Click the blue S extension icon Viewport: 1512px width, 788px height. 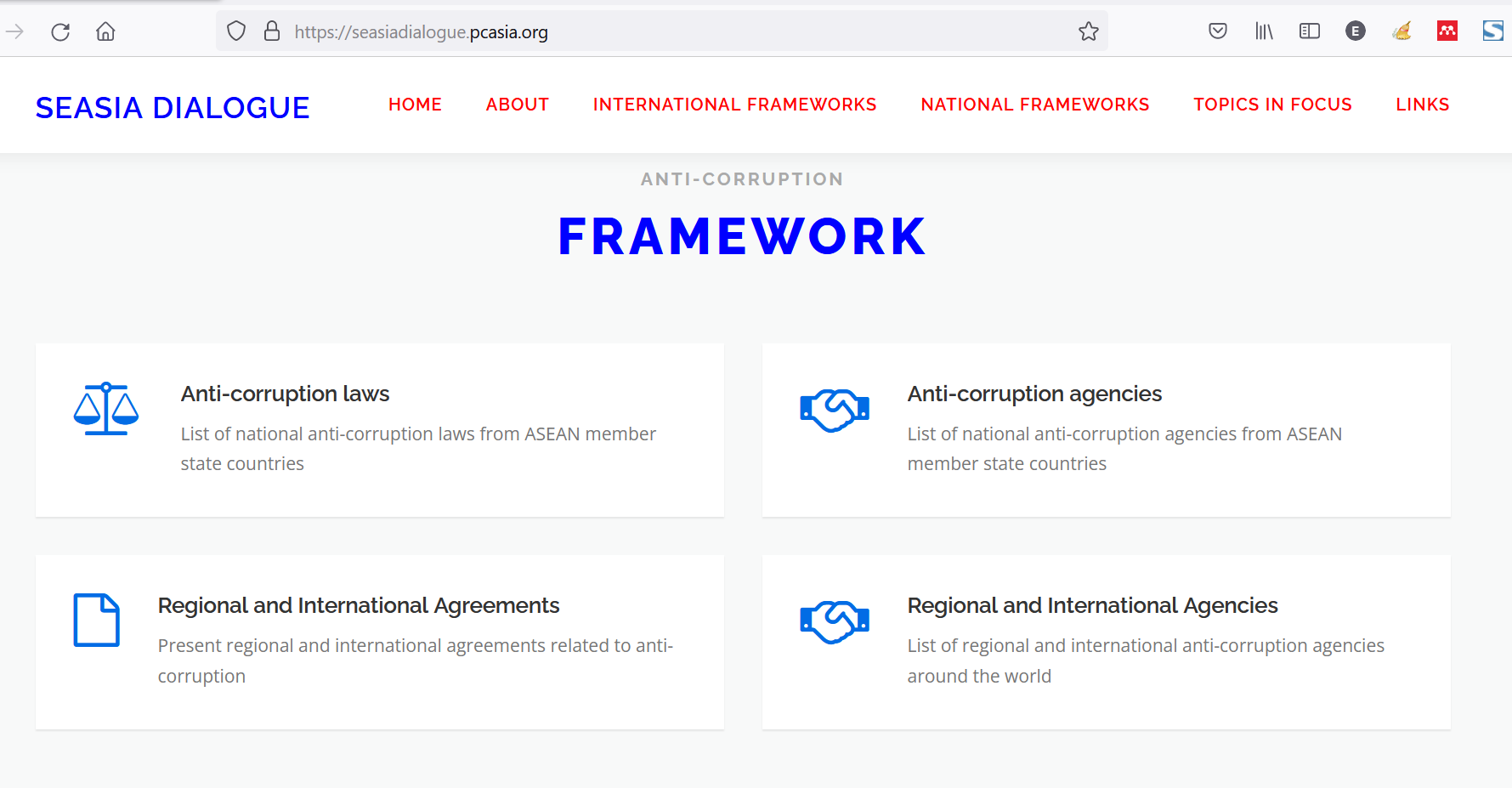click(1493, 31)
